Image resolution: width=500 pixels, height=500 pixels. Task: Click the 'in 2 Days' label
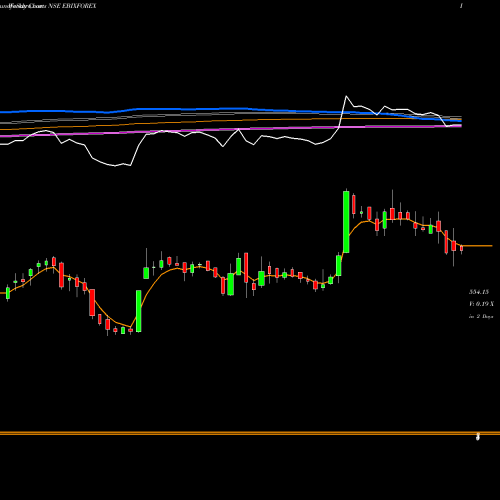coord(481,316)
